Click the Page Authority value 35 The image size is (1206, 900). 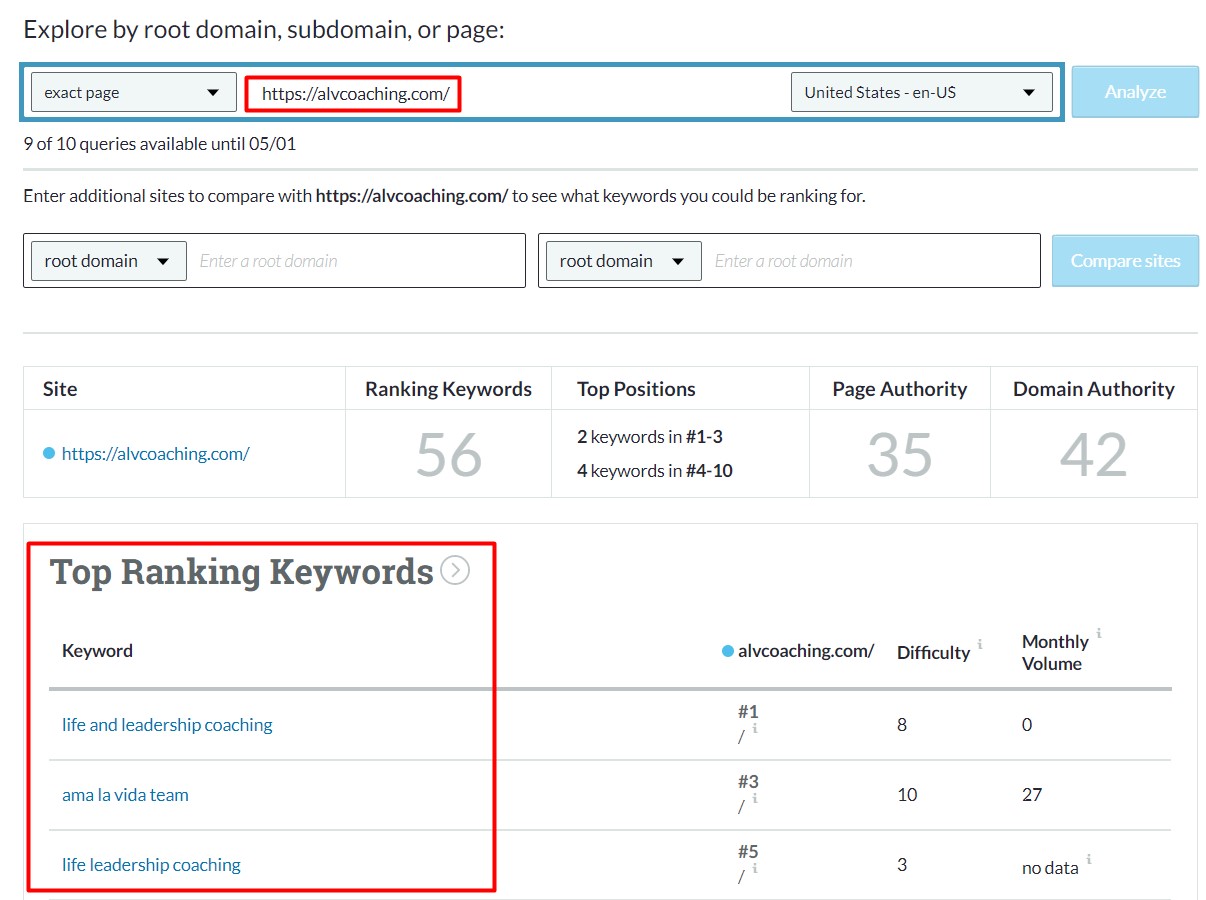click(x=900, y=454)
